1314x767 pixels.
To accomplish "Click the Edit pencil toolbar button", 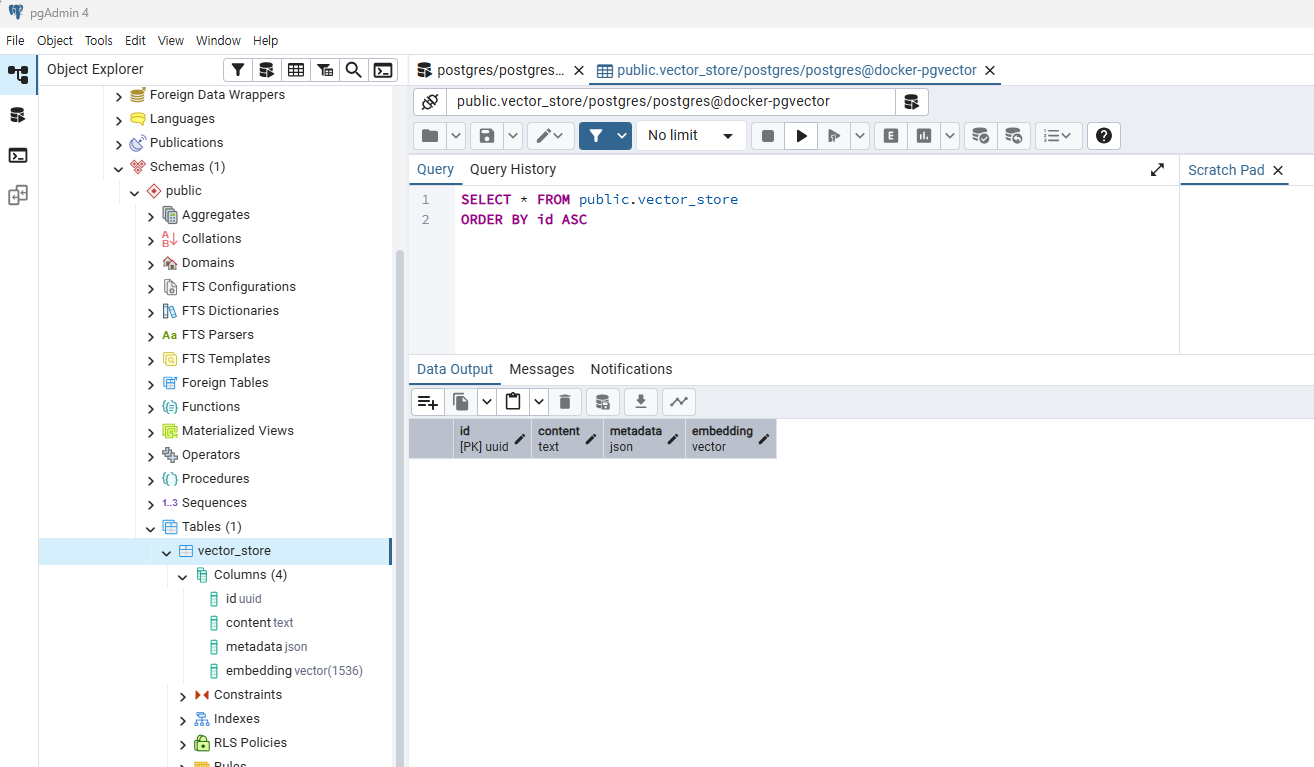I will (551, 136).
